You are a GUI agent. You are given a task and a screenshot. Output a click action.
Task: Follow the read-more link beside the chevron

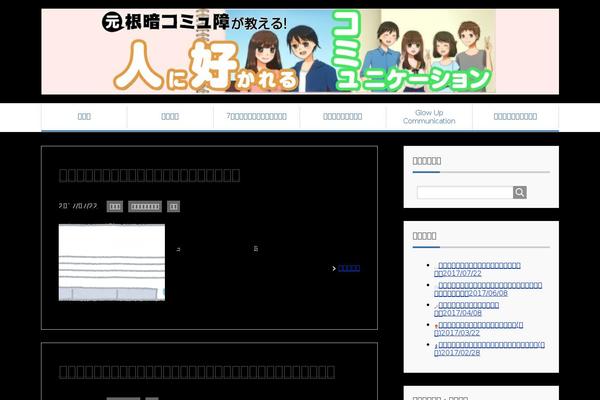(x=349, y=268)
